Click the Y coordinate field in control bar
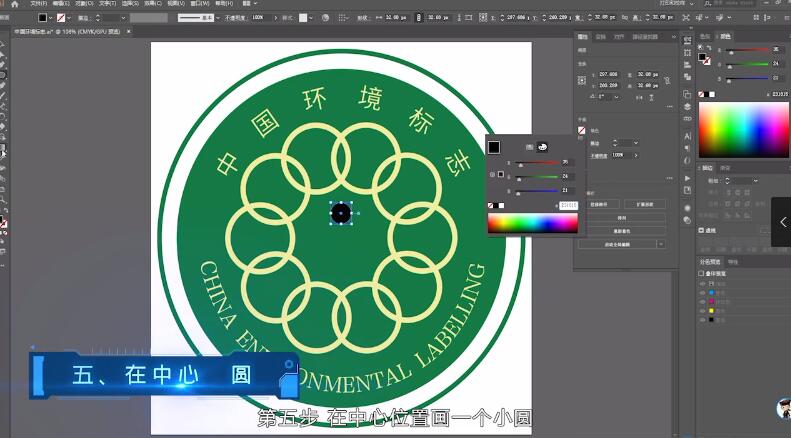 pyautogui.click(x=558, y=18)
